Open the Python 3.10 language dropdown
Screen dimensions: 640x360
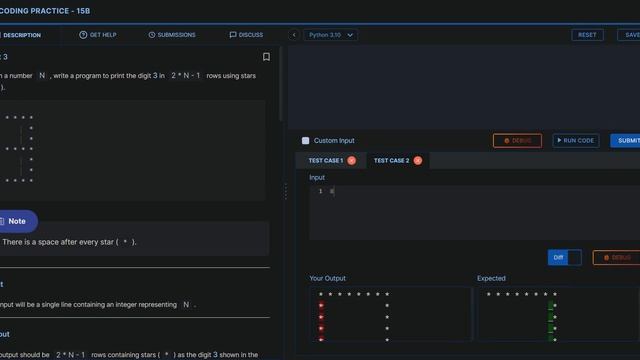pos(331,35)
